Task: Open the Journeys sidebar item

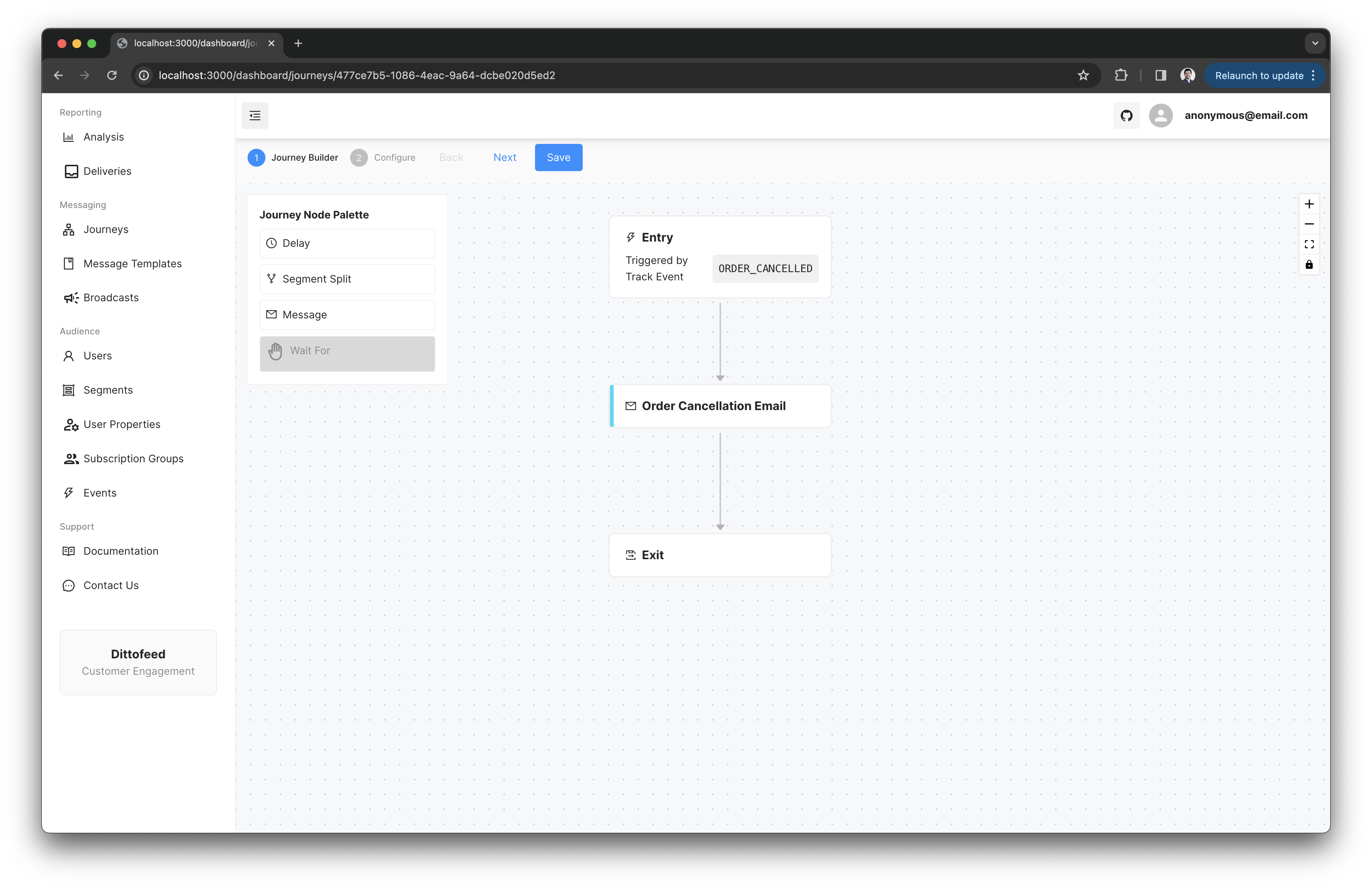Action: point(106,229)
